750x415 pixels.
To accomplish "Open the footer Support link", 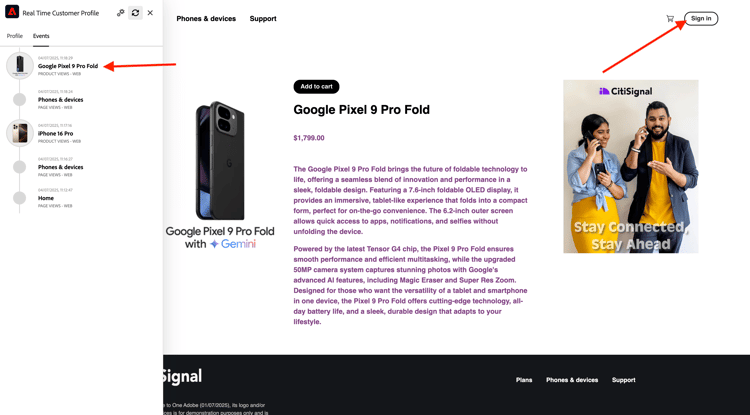I will [624, 380].
